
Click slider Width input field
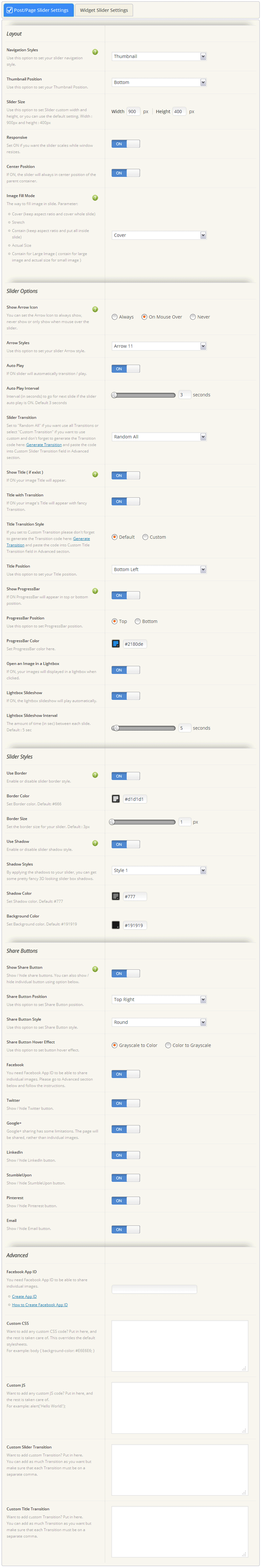(x=133, y=112)
